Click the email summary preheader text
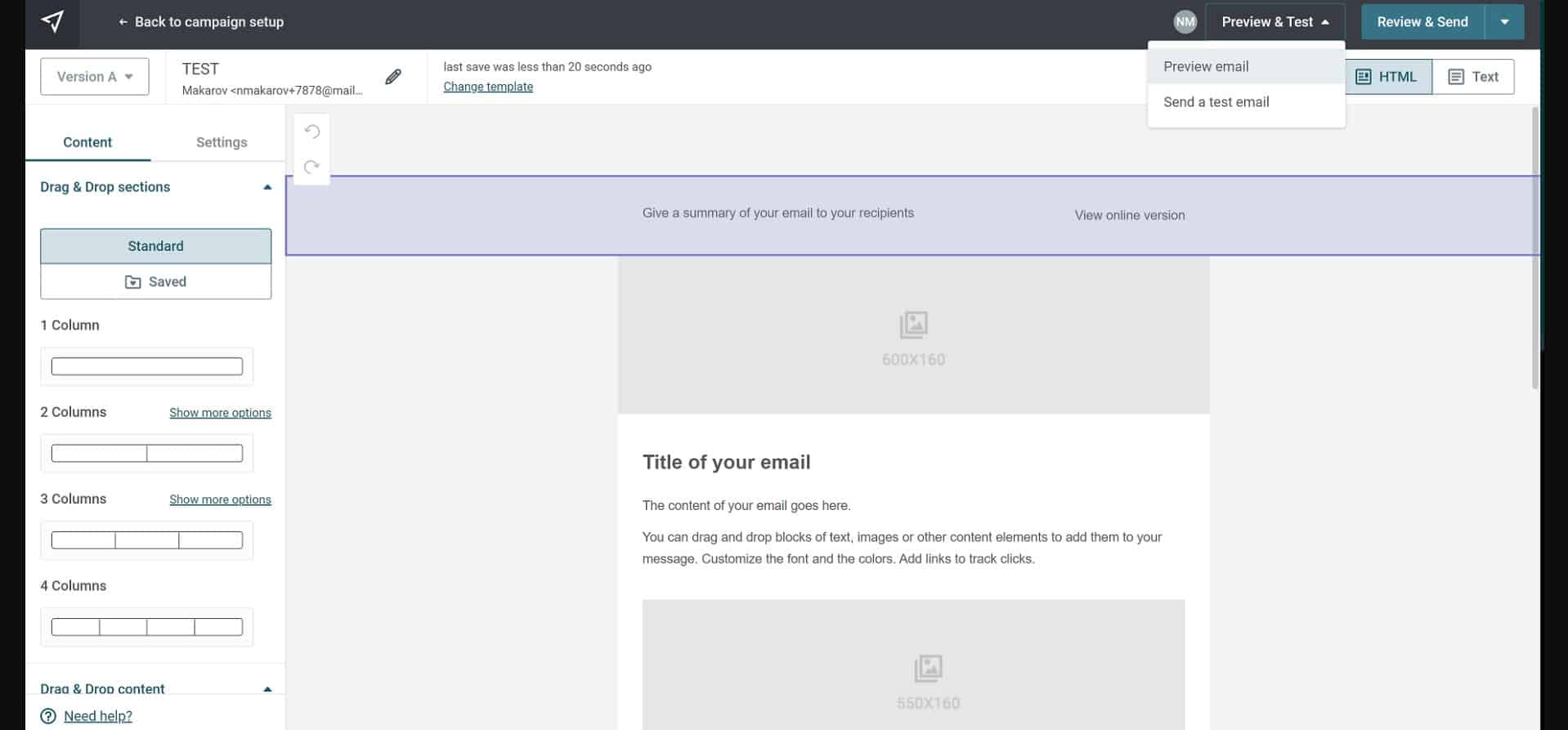This screenshot has height=730, width=1568. (x=777, y=213)
